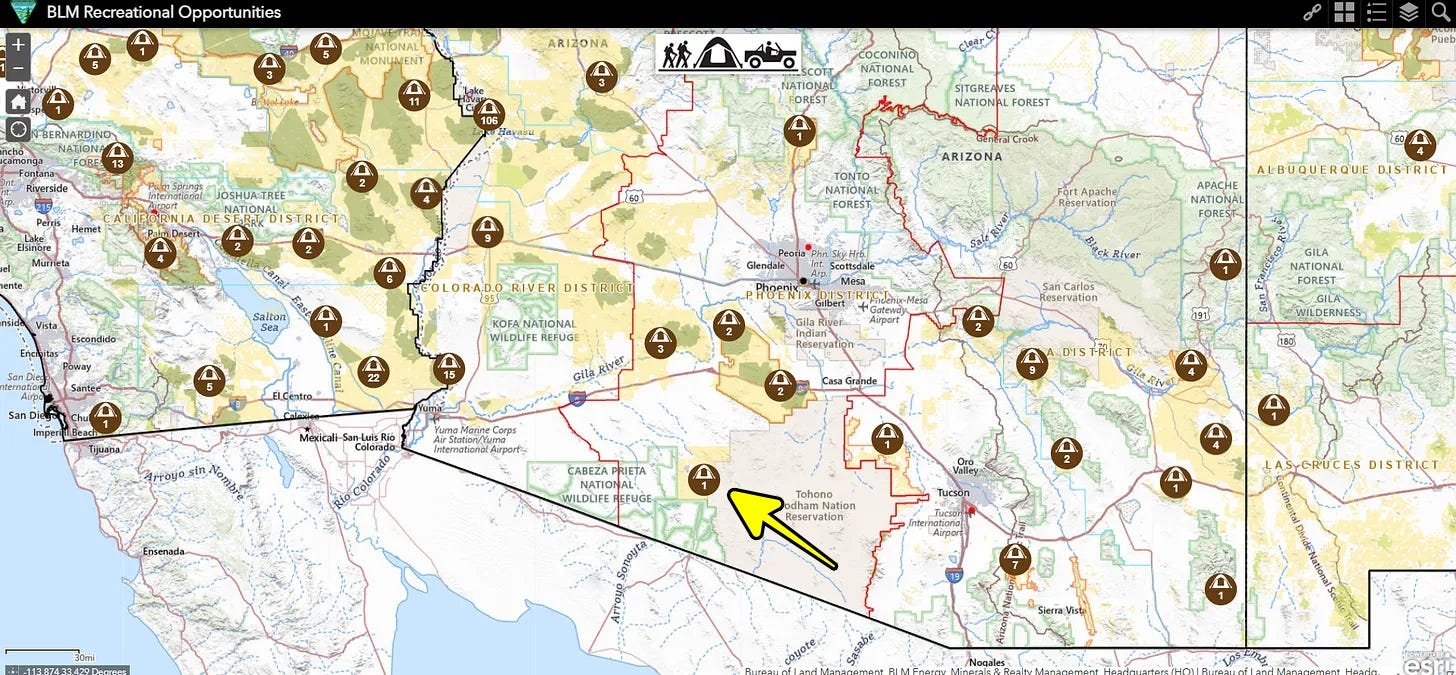
Task: Select the 1 campsite marker near Chula Vista
Action: pos(106,417)
